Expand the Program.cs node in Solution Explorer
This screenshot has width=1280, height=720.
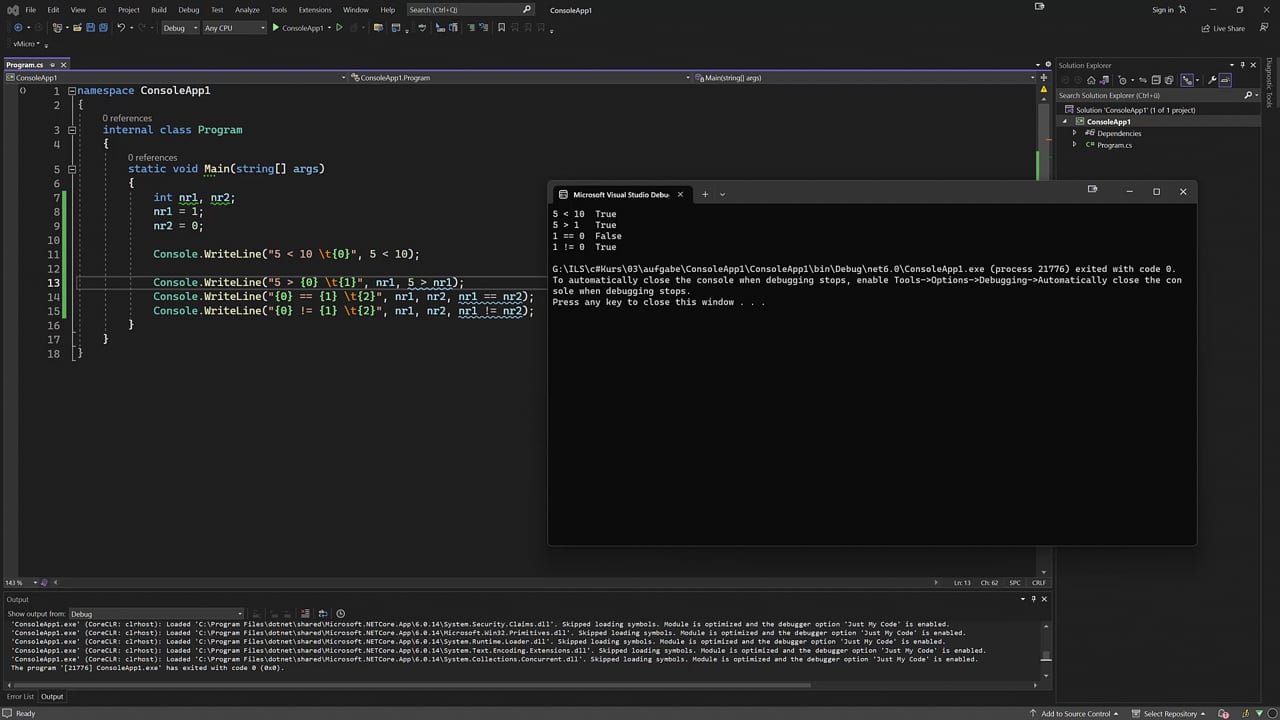(1075, 145)
